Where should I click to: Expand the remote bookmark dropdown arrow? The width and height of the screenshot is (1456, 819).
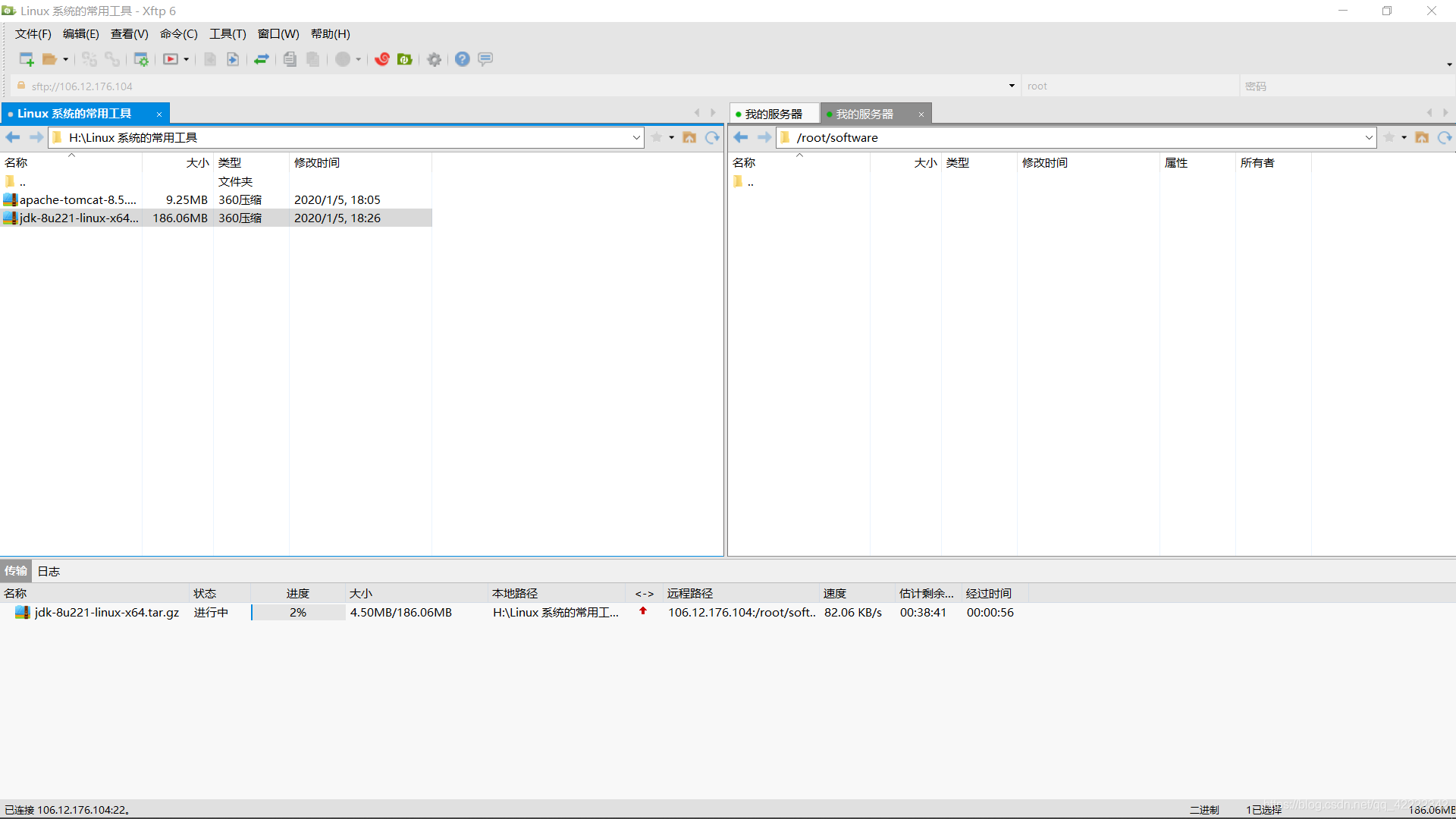tap(1404, 137)
